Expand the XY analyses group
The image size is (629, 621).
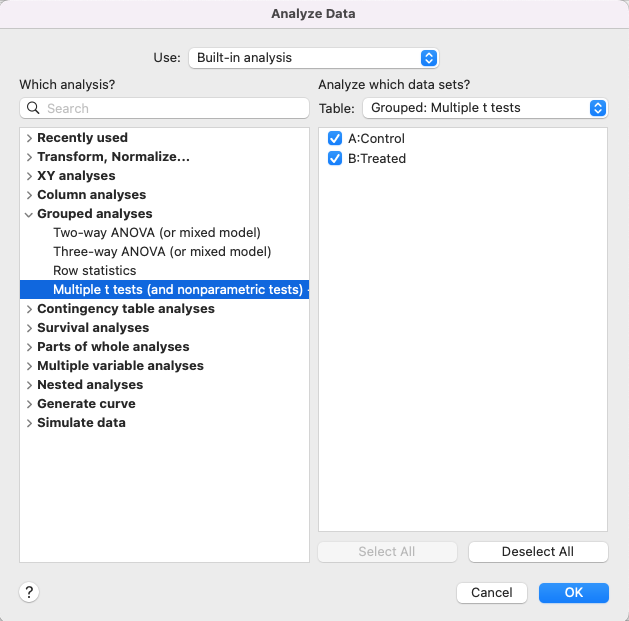29,176
